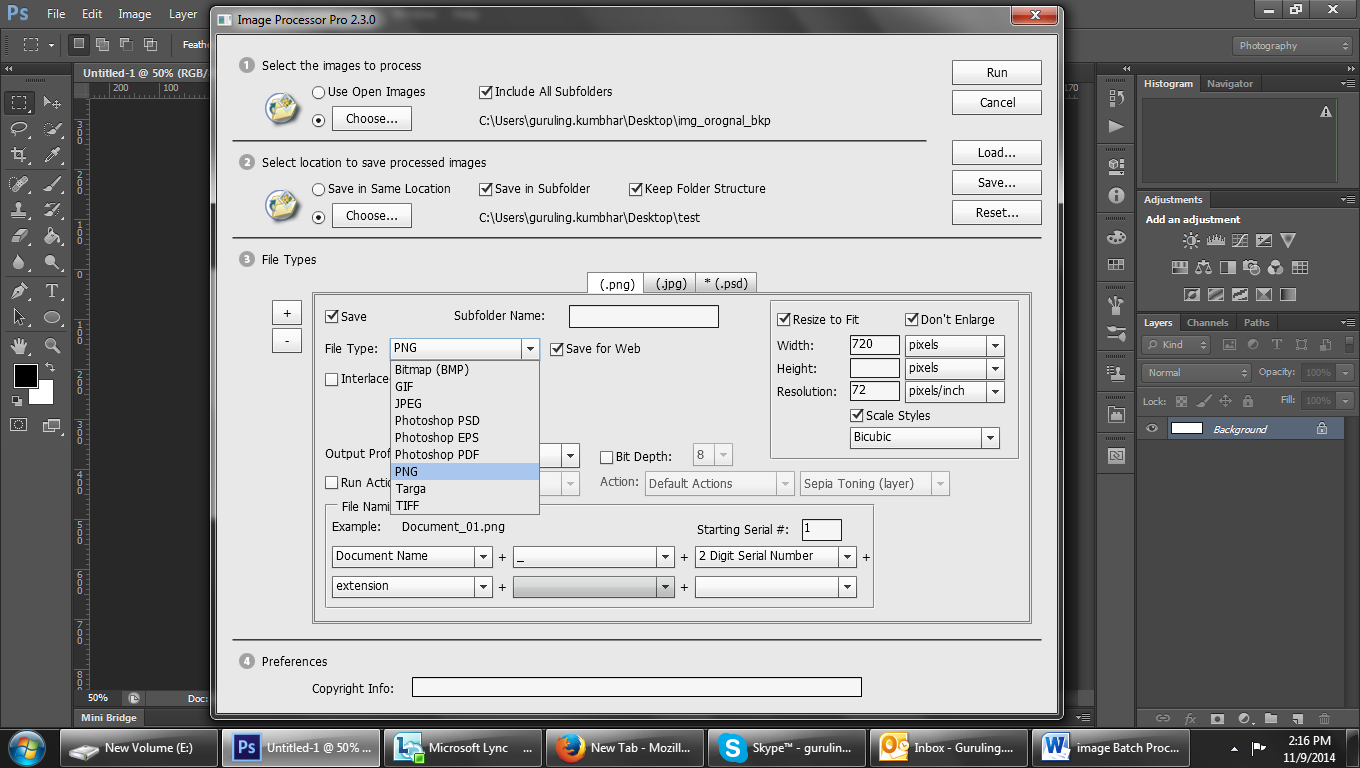
Task: Add a Brightness/Contrast adjustment
Action: 1190,240
